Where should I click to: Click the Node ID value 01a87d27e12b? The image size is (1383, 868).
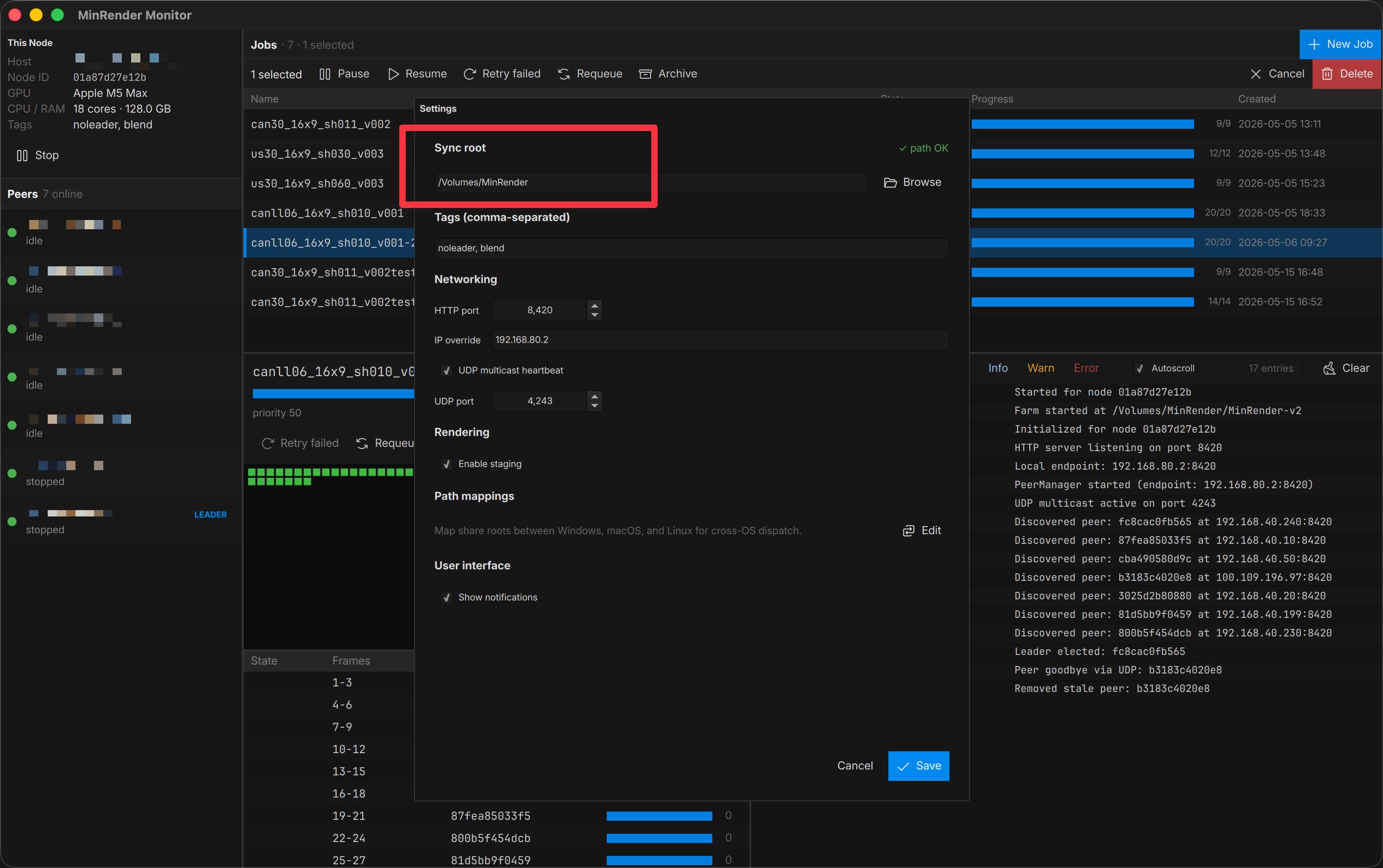109,77
